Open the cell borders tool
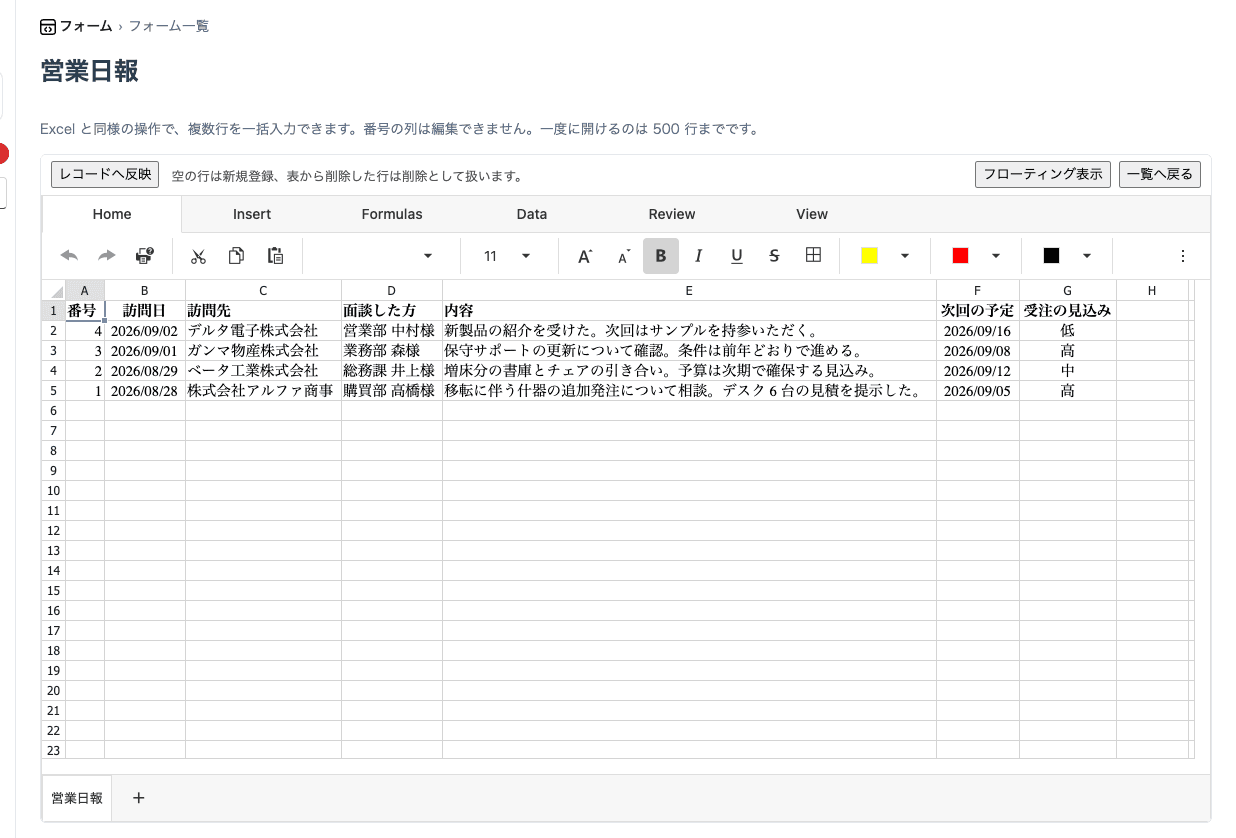This screenshot has width=1236, height=838. click(x=813, y=255)
